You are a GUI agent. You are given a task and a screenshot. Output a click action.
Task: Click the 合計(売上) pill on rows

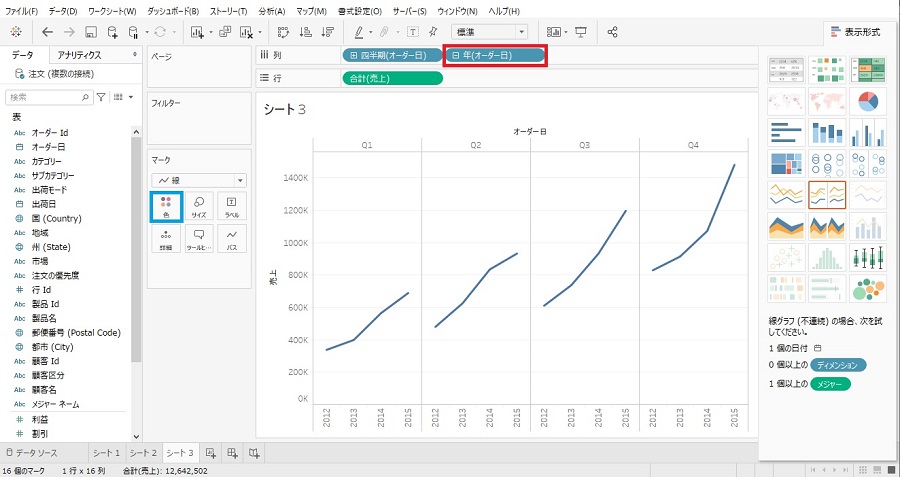click(392, 78)
